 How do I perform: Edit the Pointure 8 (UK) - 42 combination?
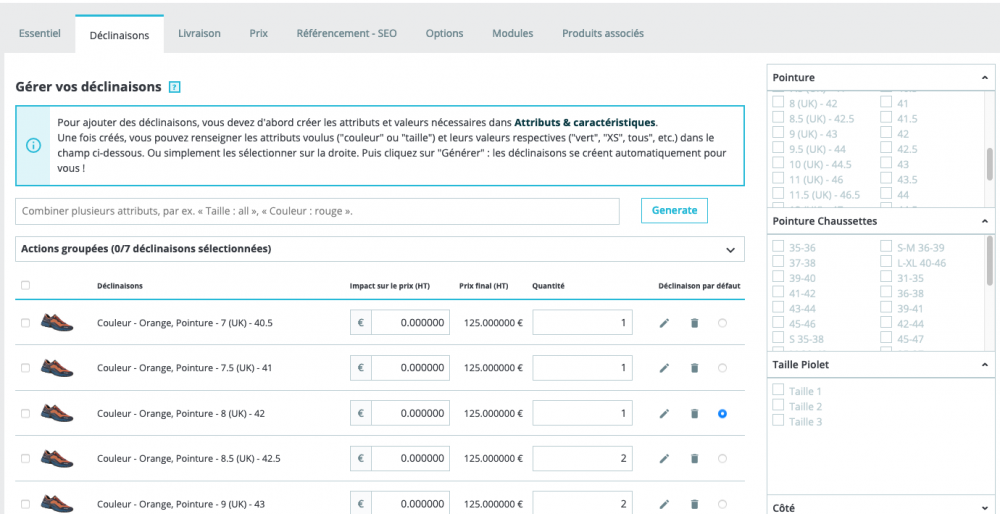[664, 414]
